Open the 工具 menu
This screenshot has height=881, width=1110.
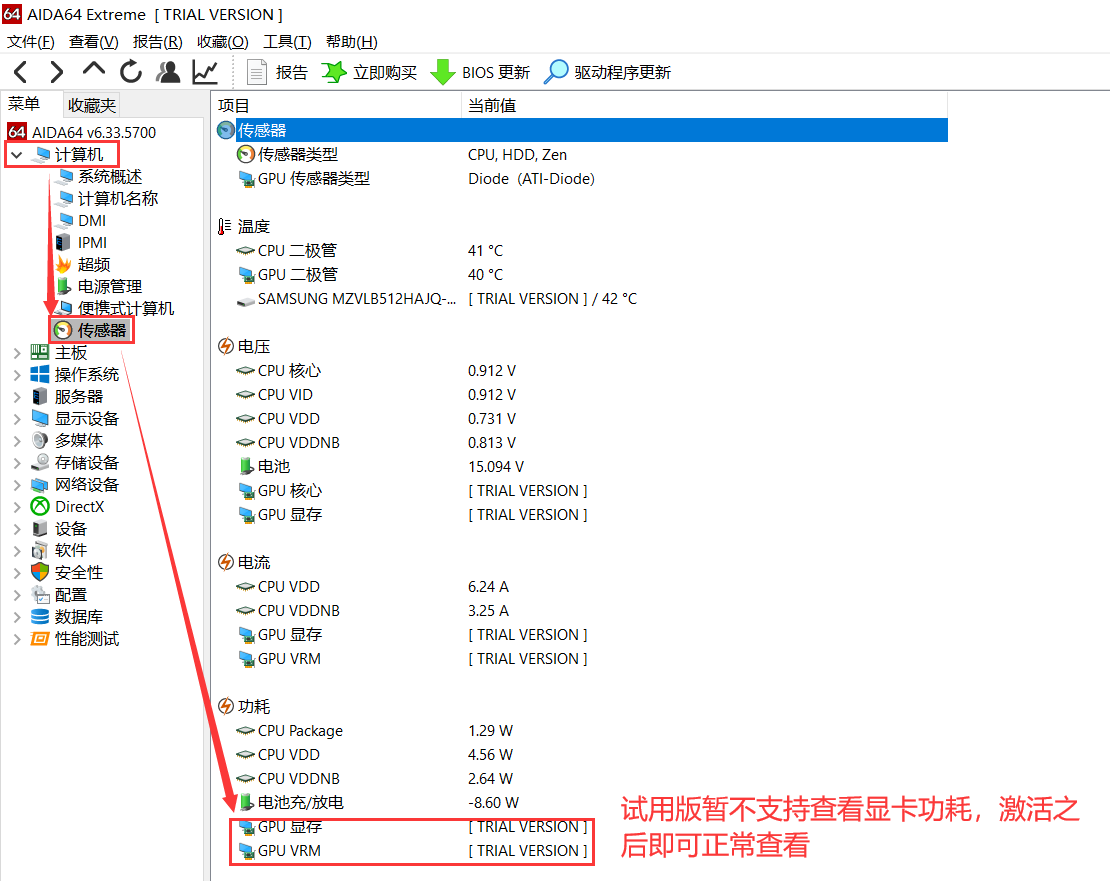pyautogui.click(x=287, y=41)
